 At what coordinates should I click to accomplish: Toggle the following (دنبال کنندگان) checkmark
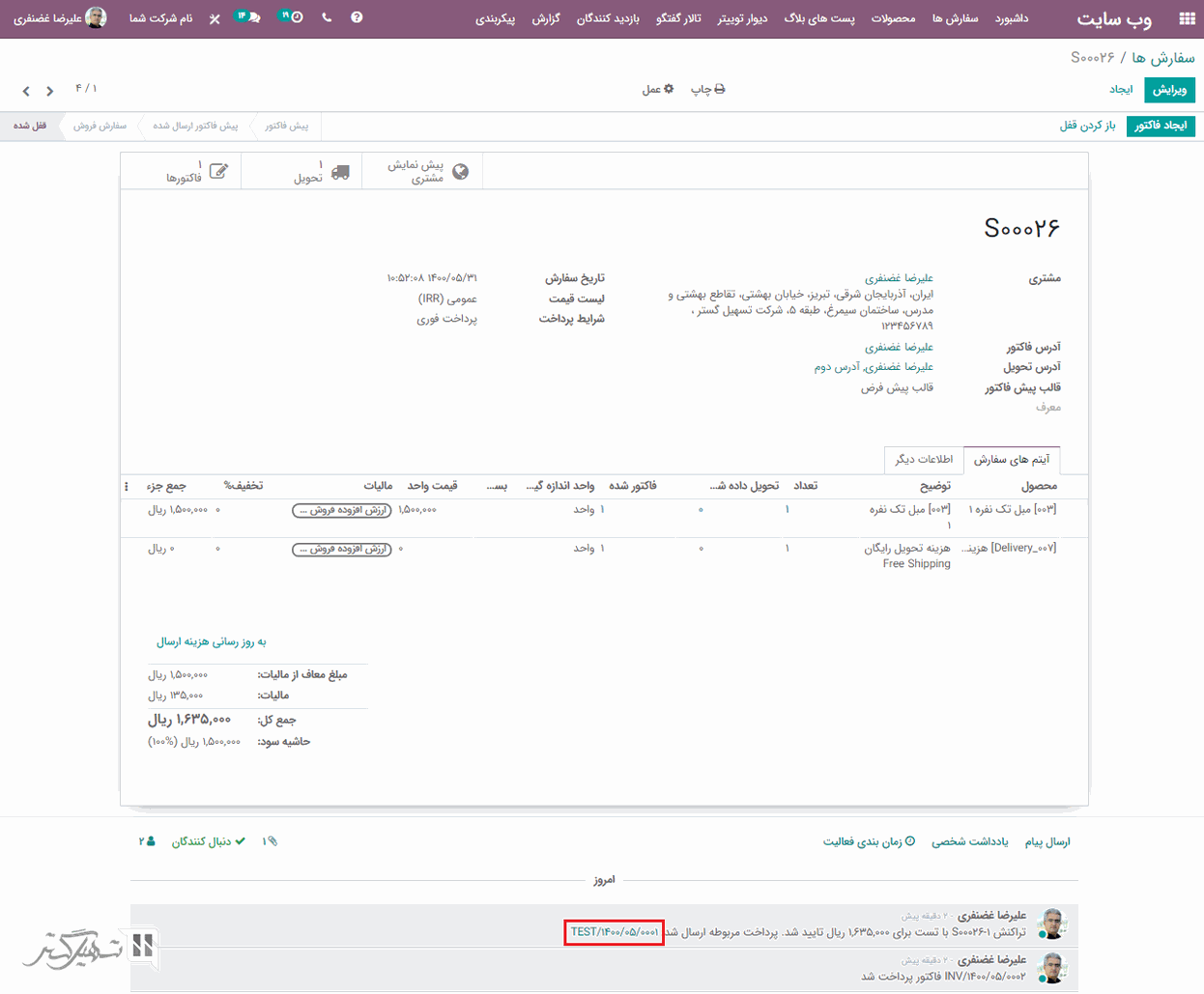[208, 841]
